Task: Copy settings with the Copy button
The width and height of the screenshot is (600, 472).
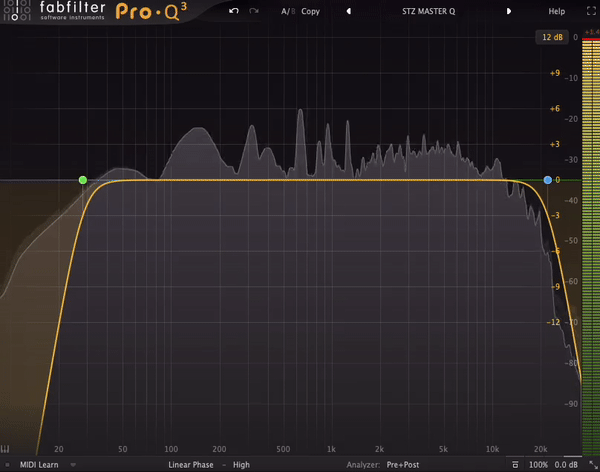Action: click(310, 11)
